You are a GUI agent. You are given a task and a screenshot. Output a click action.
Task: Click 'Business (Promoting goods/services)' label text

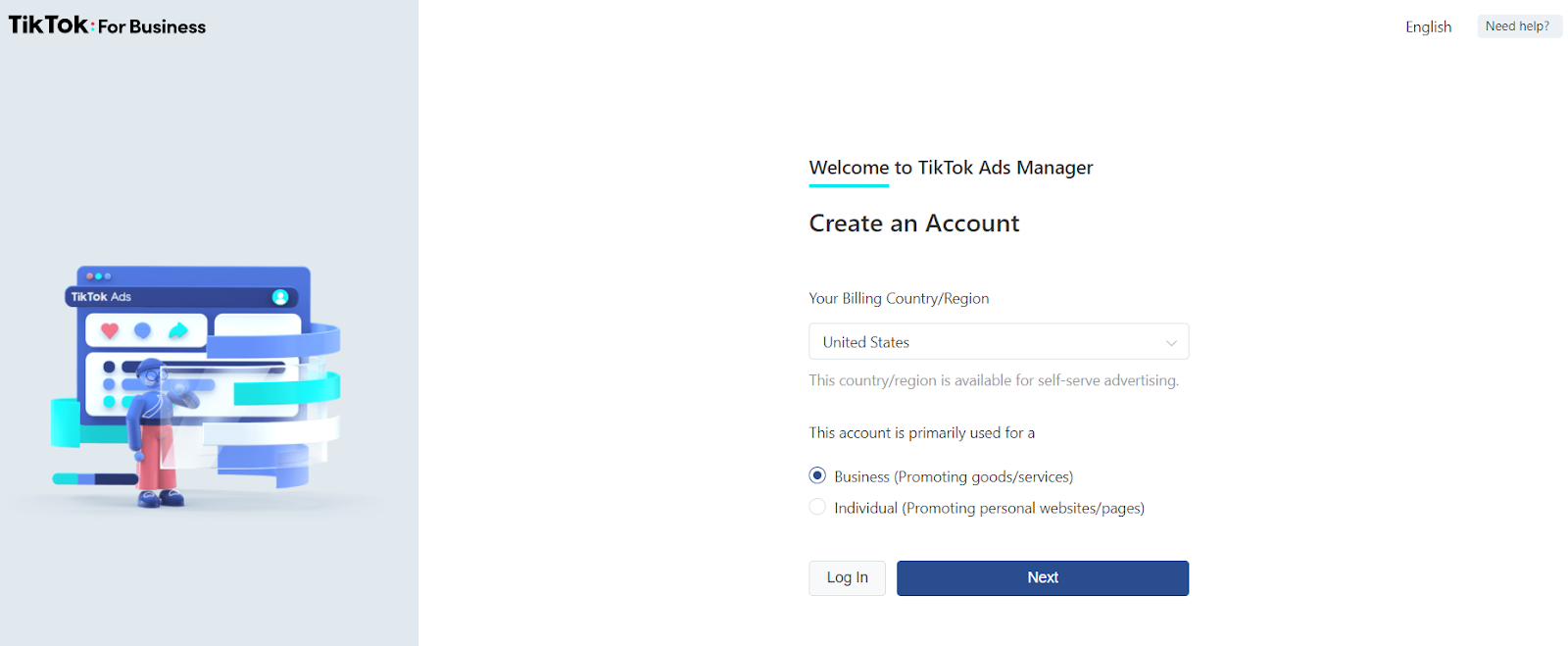point(954,476)
